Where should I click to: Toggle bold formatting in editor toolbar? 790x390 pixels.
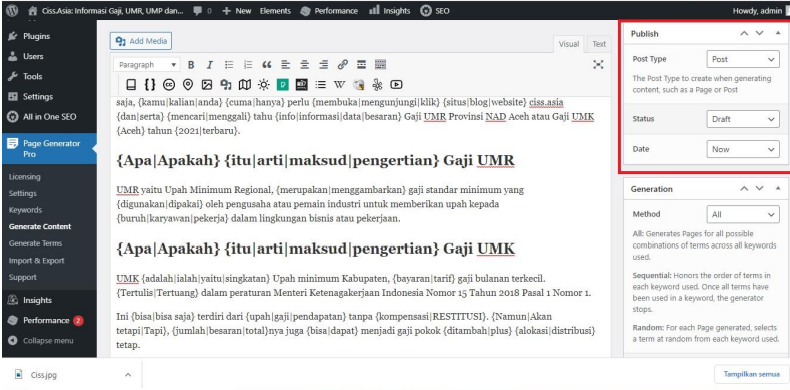tap(191, 64)
